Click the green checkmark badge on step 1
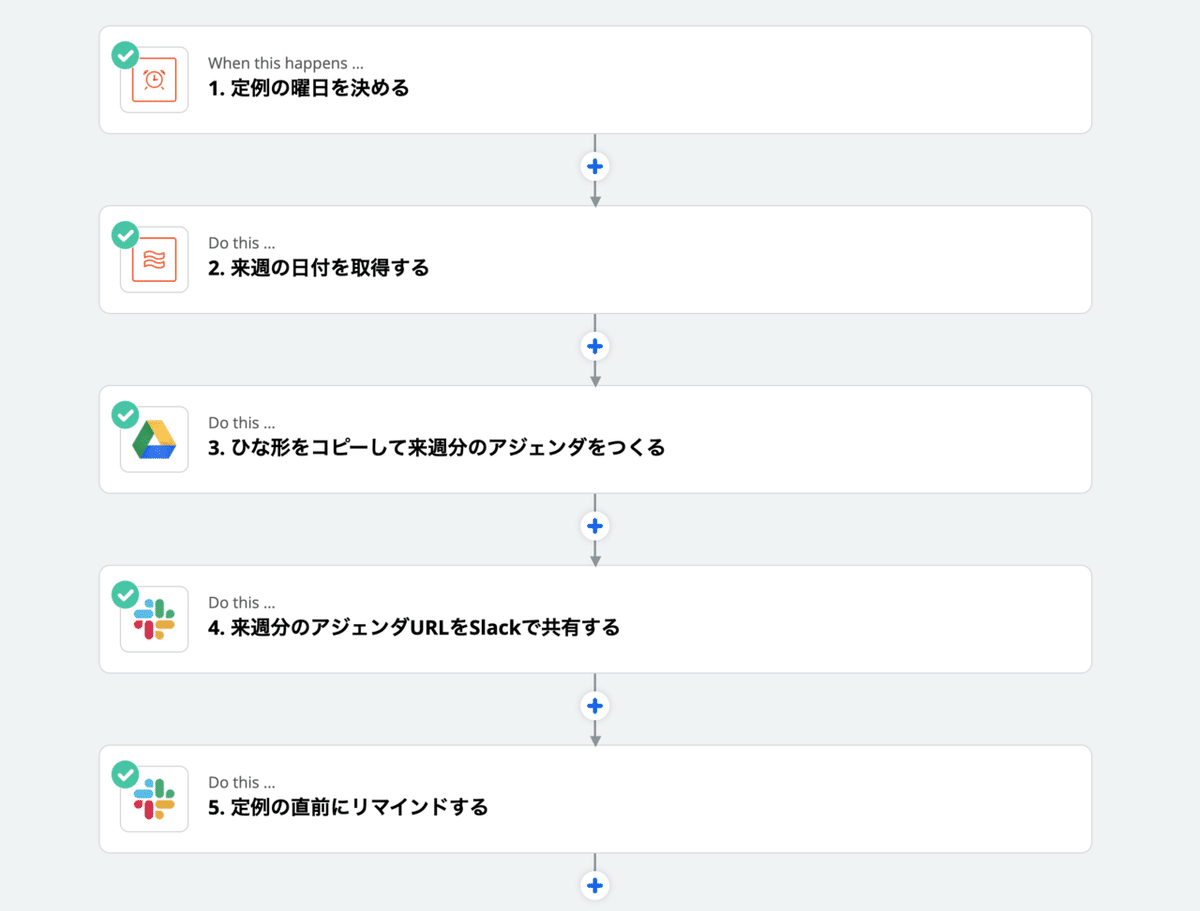This screenshot has height=911, width=1200. [x=125, y=55]
